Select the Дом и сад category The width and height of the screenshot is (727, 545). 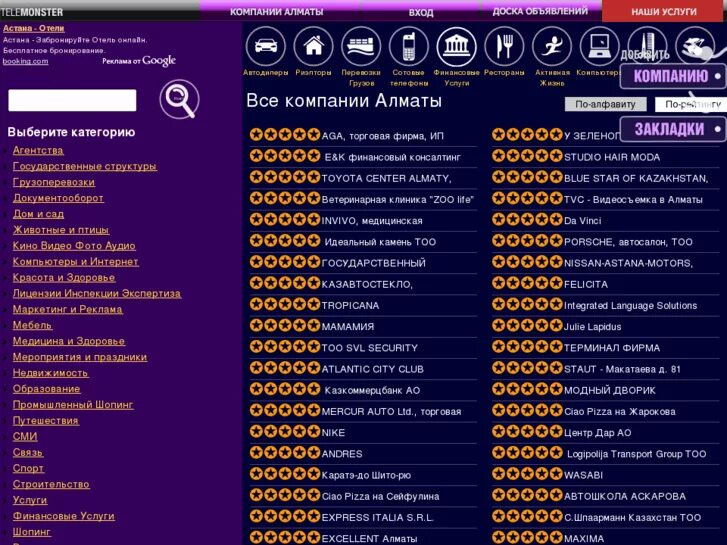[x=38, y=214]
